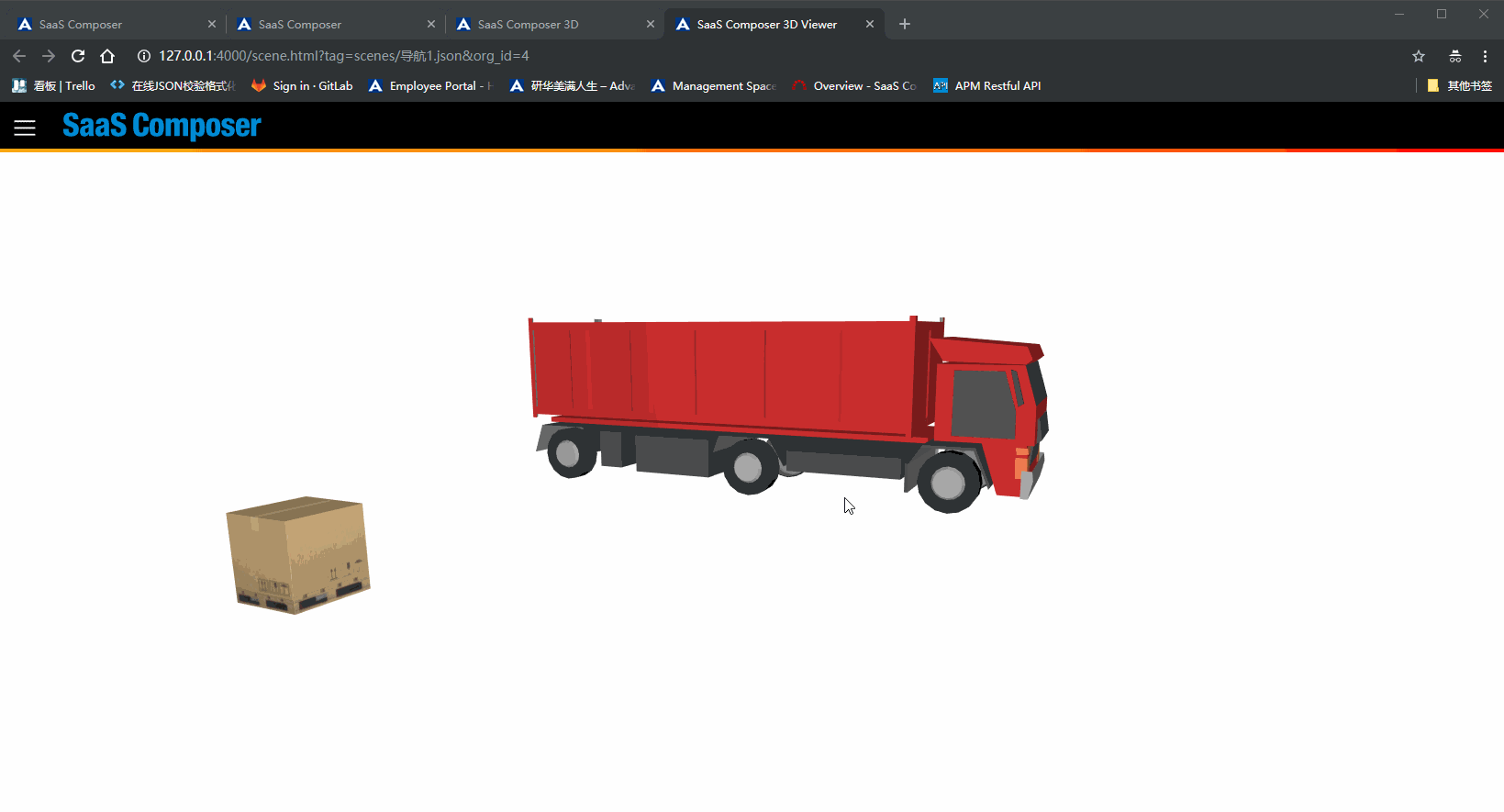This screenshot has height=812, width=1504.
Task: Go back to the previous page
Action: pyautogui.click(x=19, y=56)
